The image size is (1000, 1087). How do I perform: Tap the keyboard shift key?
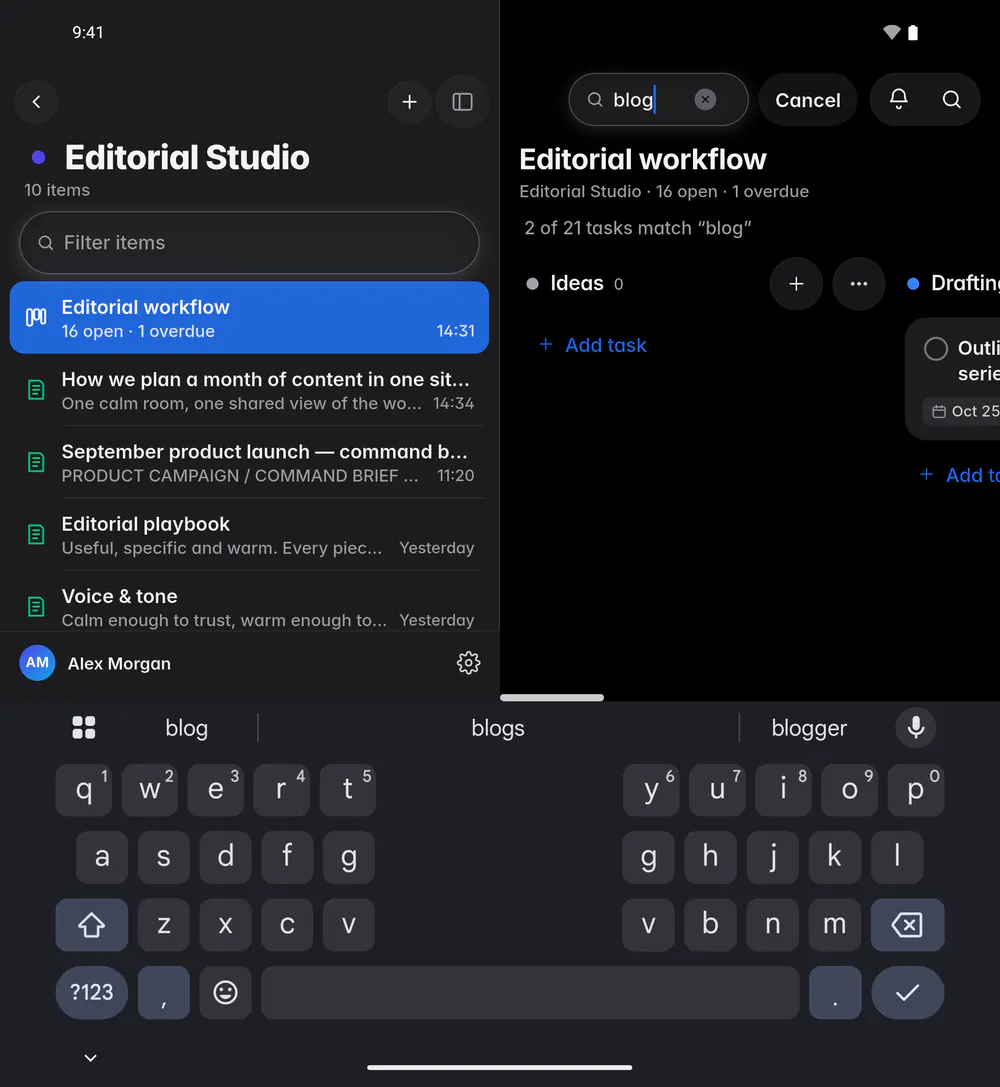click(91, 924)
